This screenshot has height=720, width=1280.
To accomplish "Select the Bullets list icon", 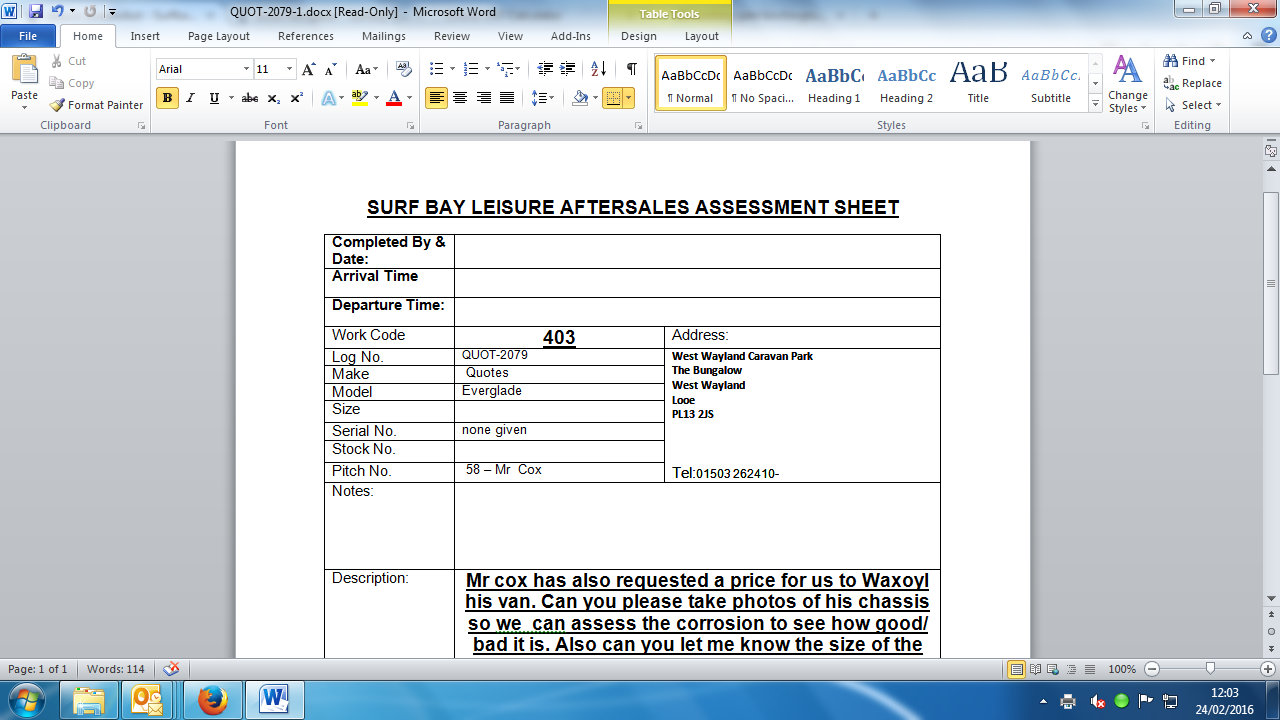I will click(436, 69).
